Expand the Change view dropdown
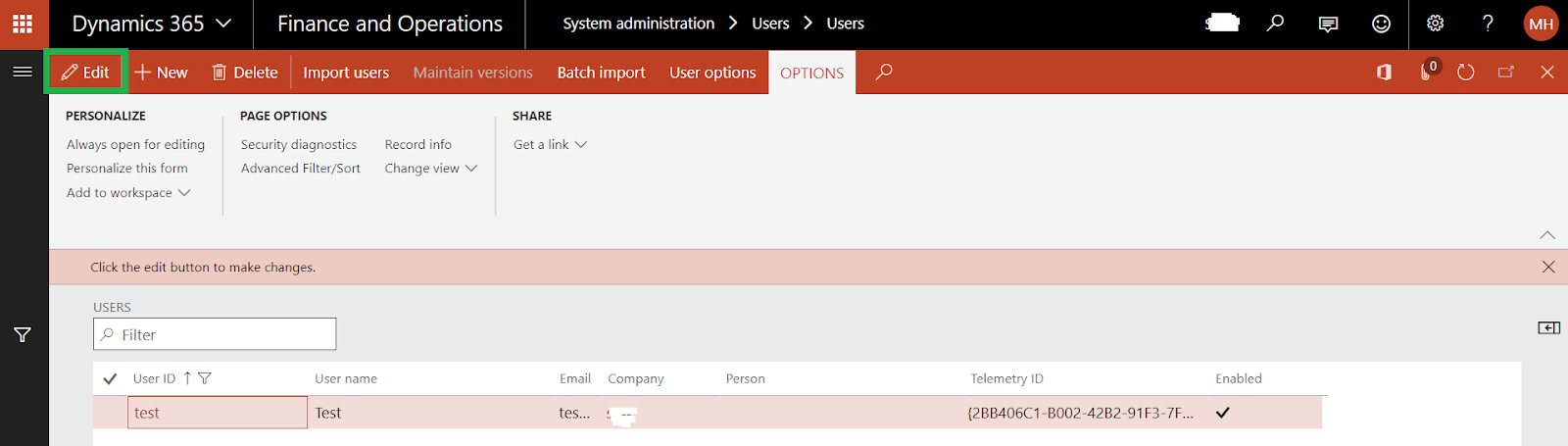Image resolution: width=1568 pixels, height=446 pixels. click(431, 169)
